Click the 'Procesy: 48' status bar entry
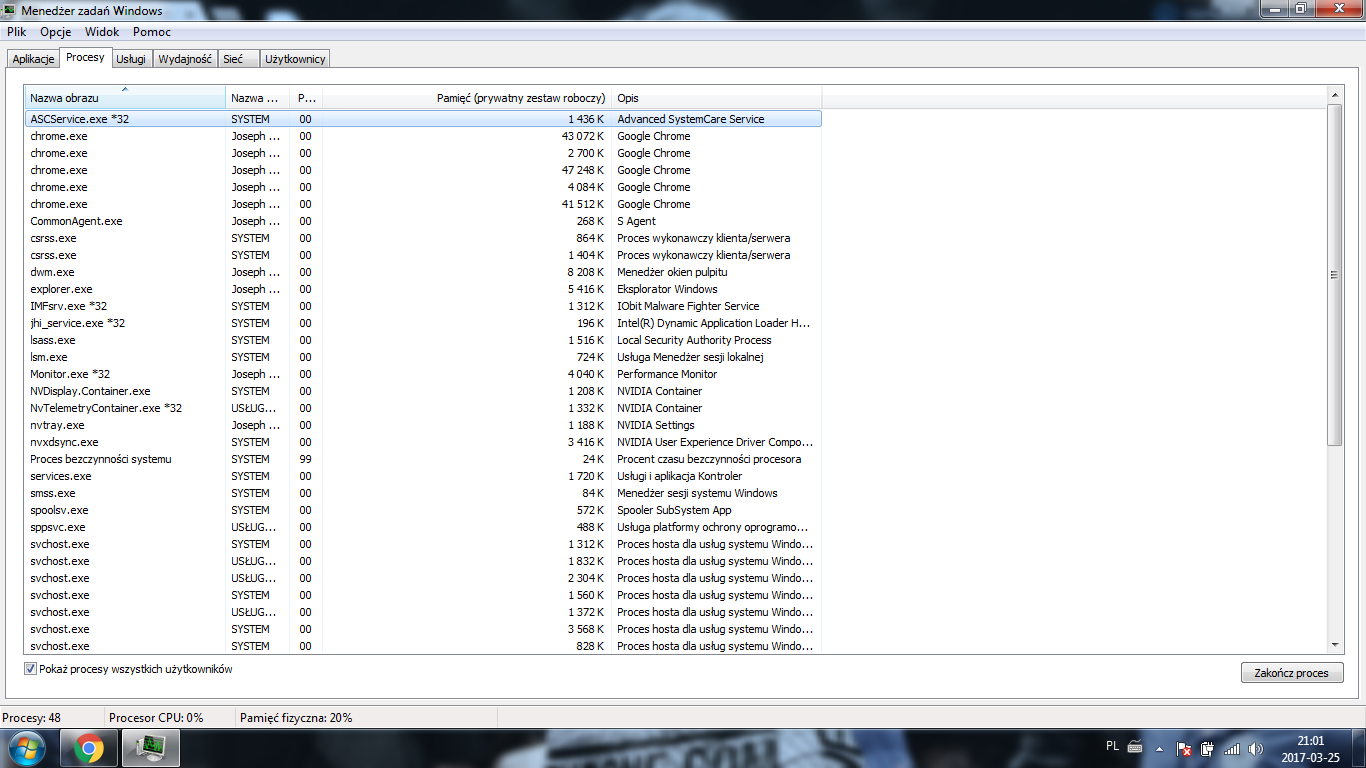 [x=31, y=718]
